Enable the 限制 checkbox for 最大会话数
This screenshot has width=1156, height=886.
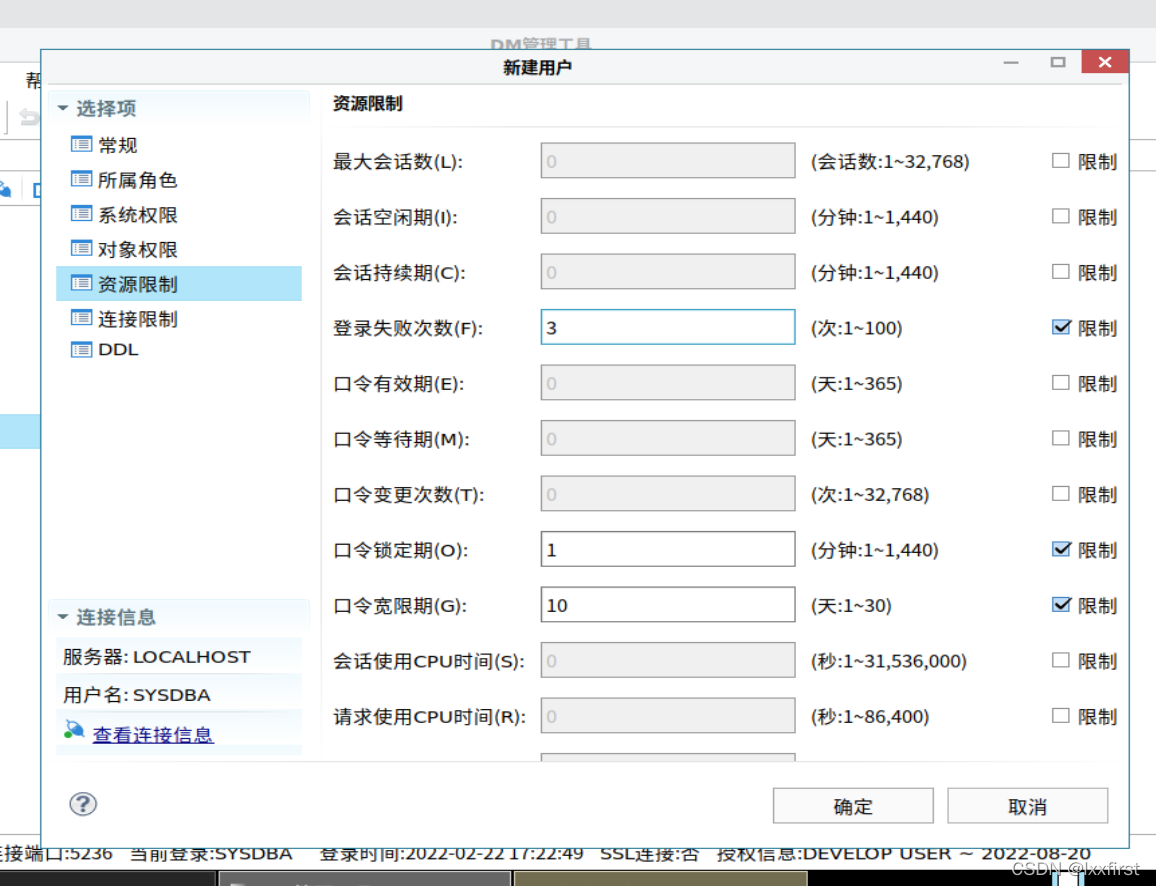(1063, 161)
